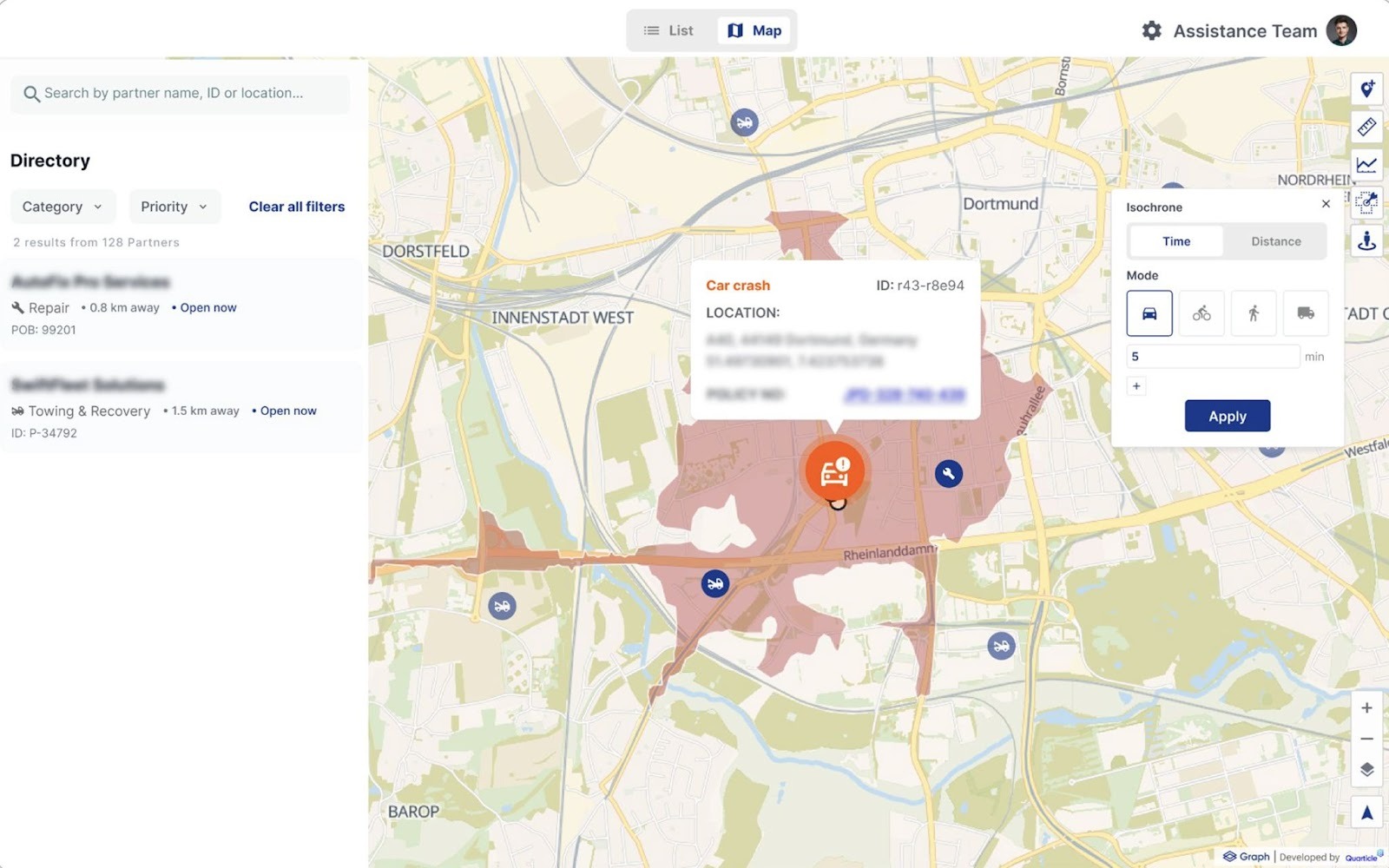Select the truck mode in Isochrone panel

tap(1306, 312)
